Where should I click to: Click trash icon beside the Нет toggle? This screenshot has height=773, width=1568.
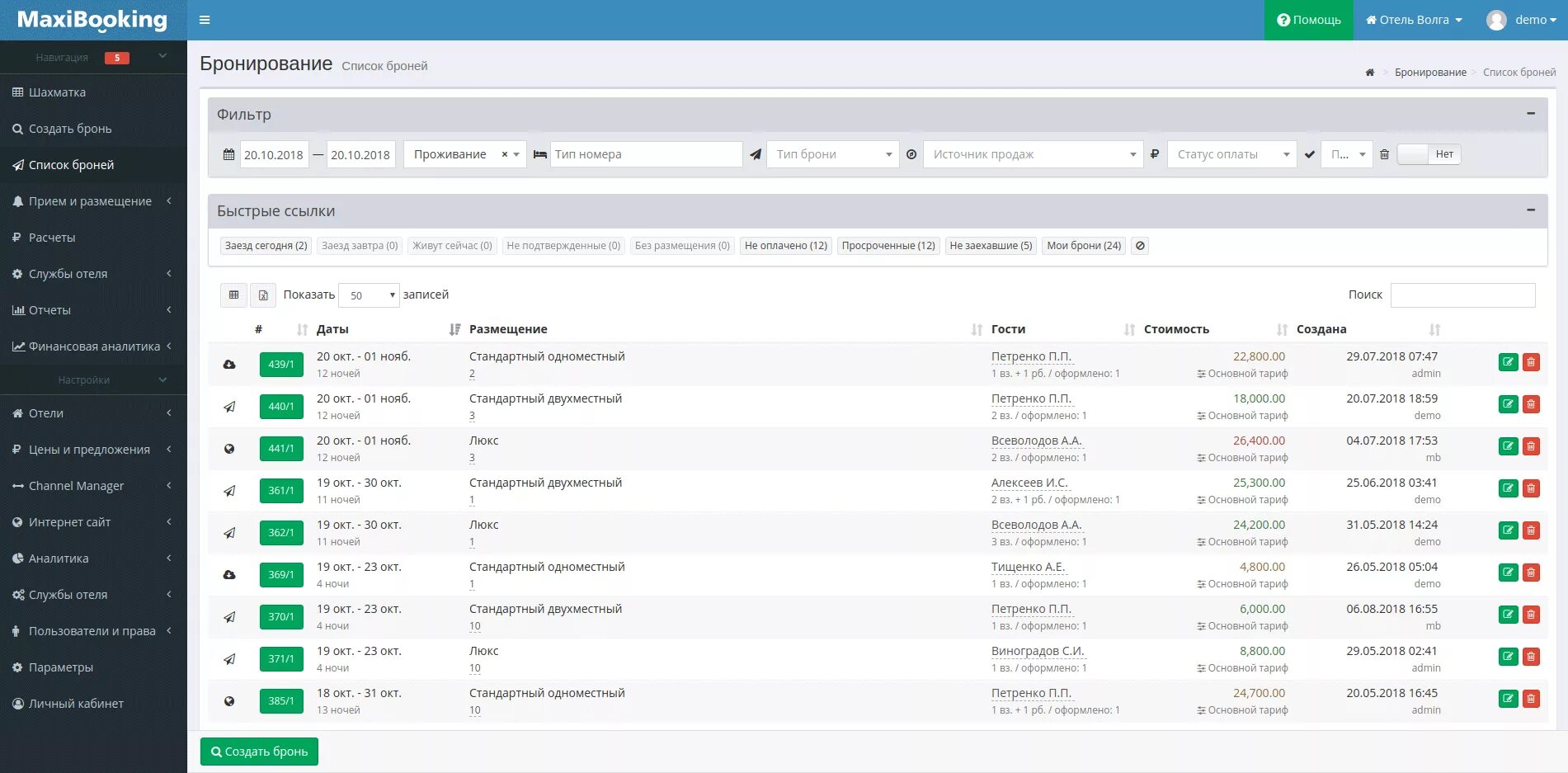(x=1385, y=154)
